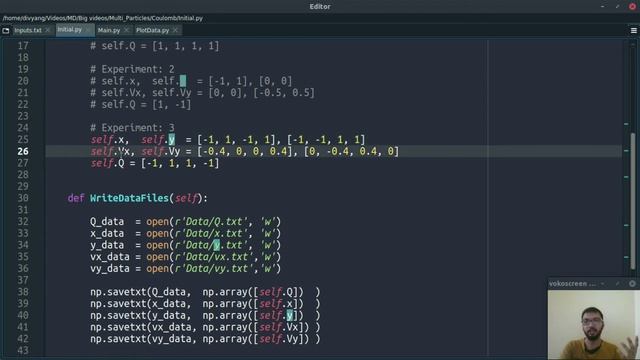Image resolution: width=640 pixels, height=360 pixels.
Task: Click the 'Editor' window title
Action: pos(320,7)
